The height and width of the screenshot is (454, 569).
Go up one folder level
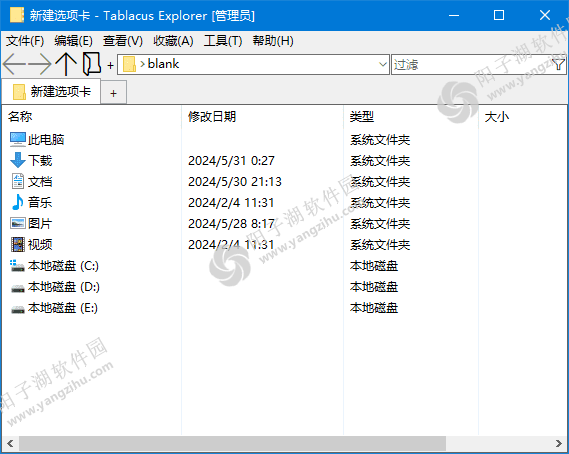[x=66, y=64]
